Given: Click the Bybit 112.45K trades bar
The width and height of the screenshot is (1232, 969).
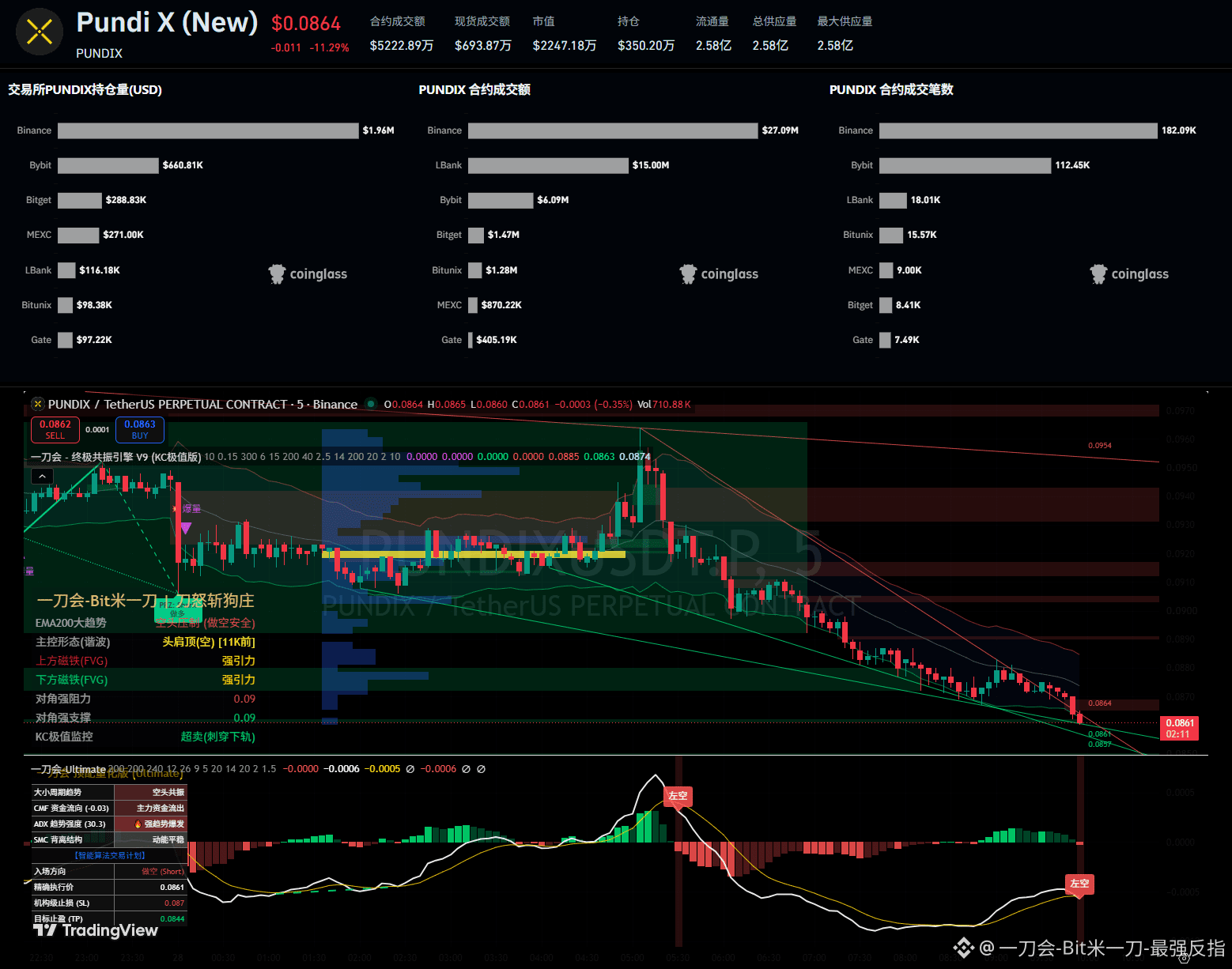Looking at the screenshot, I should pos(966,165).
